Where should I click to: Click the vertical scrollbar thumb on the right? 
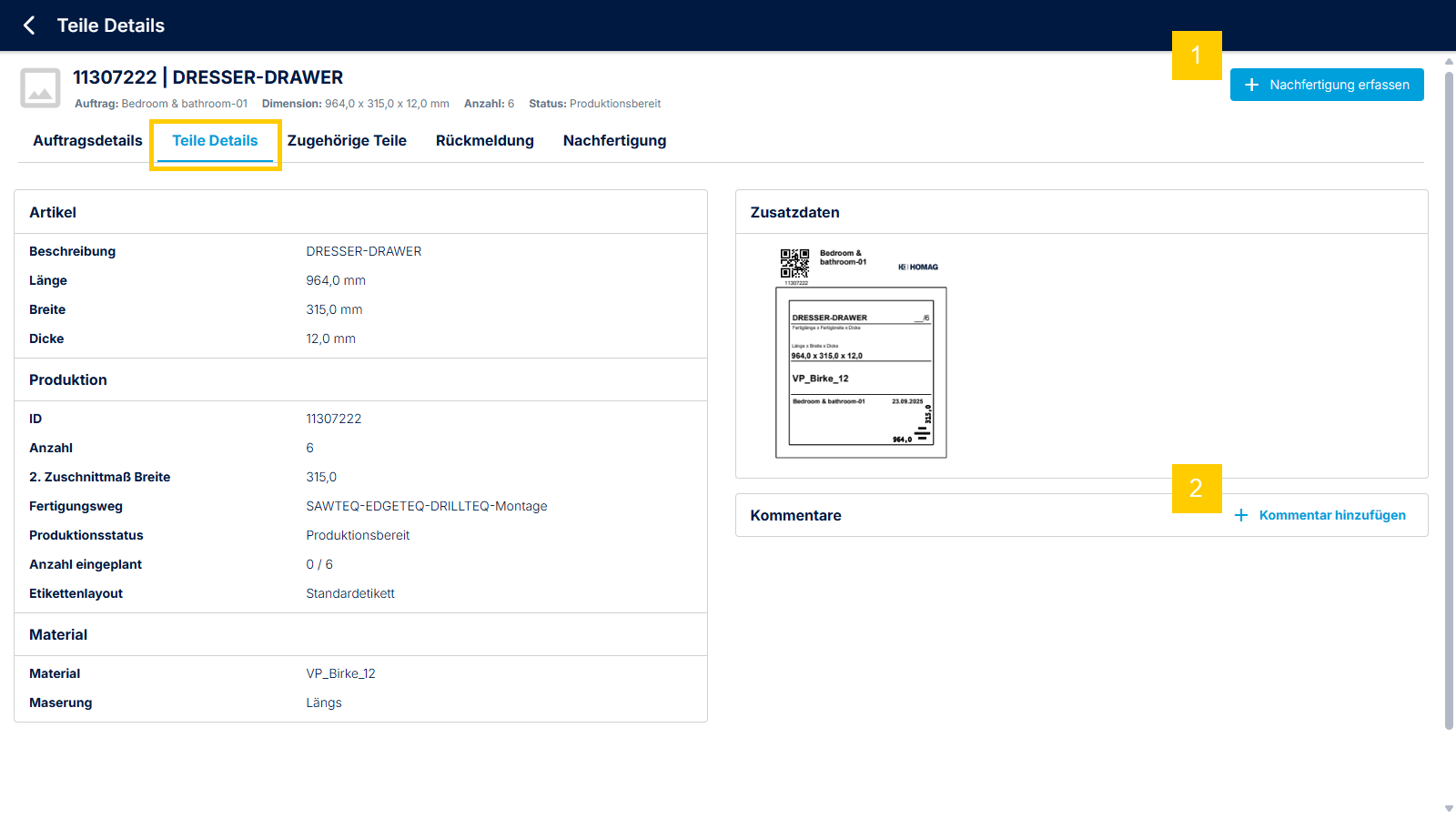[1449, 400]
